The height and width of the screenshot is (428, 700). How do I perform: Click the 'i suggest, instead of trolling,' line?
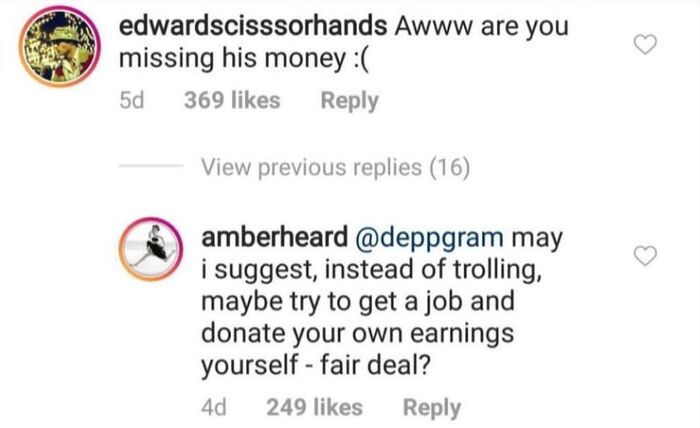[371, 270]
